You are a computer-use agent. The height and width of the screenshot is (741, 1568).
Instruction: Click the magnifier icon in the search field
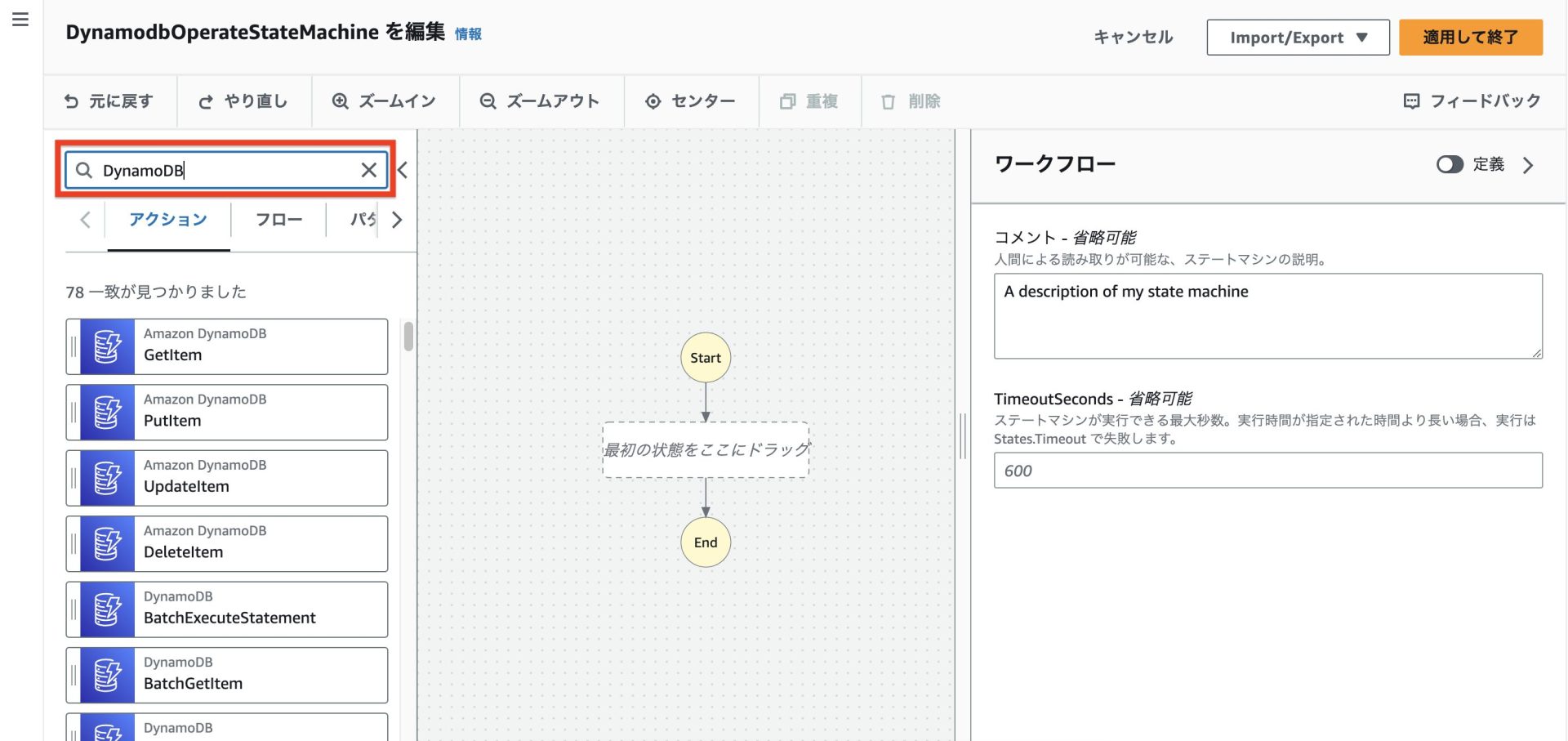(x=84, y=170)
